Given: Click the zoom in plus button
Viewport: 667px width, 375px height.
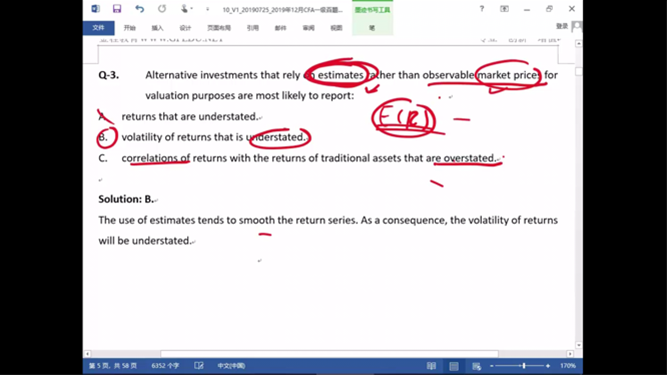Looking at the screenshot, I should tap(548, 366).
